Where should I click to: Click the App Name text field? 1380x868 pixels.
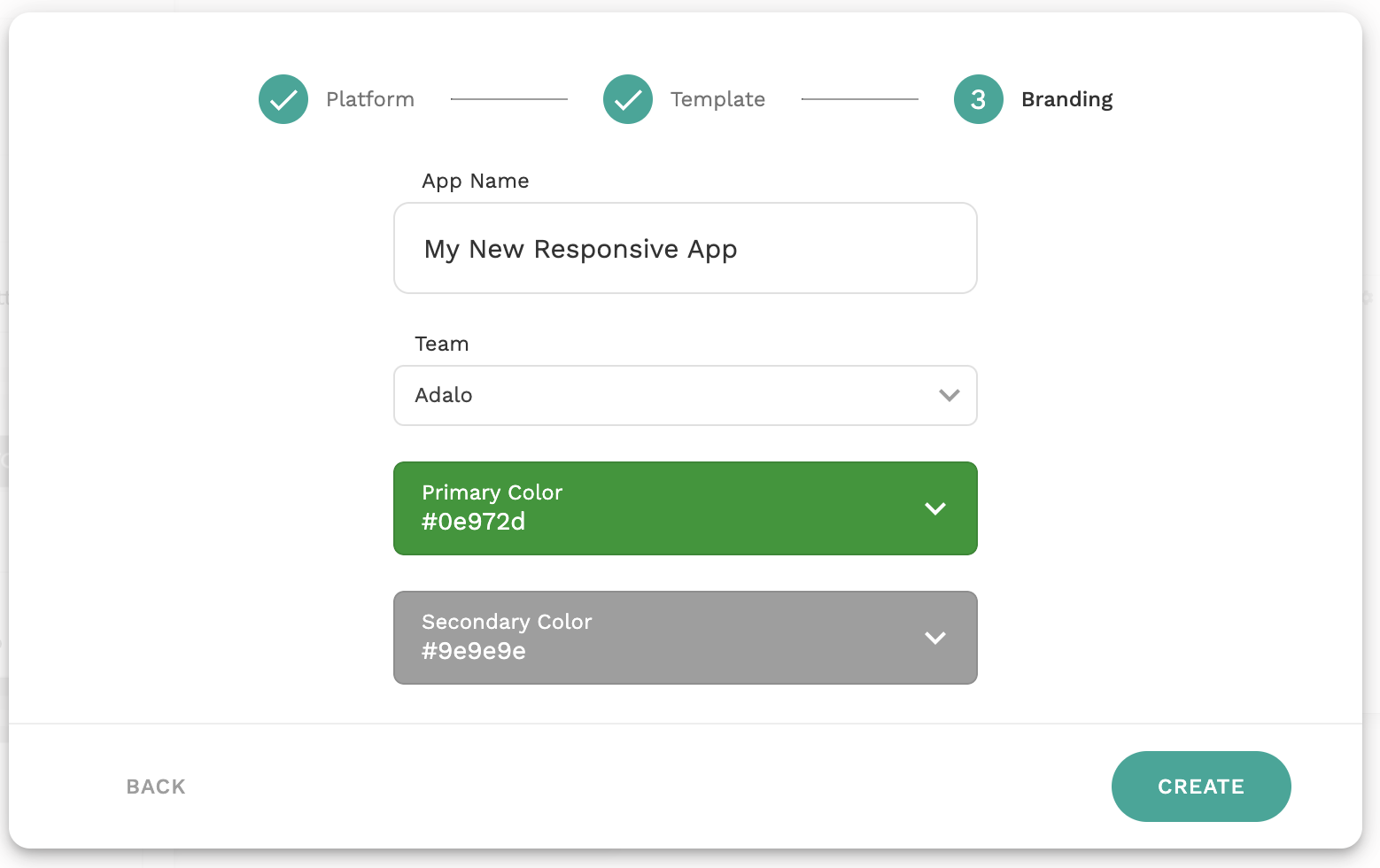click(685, 249)
